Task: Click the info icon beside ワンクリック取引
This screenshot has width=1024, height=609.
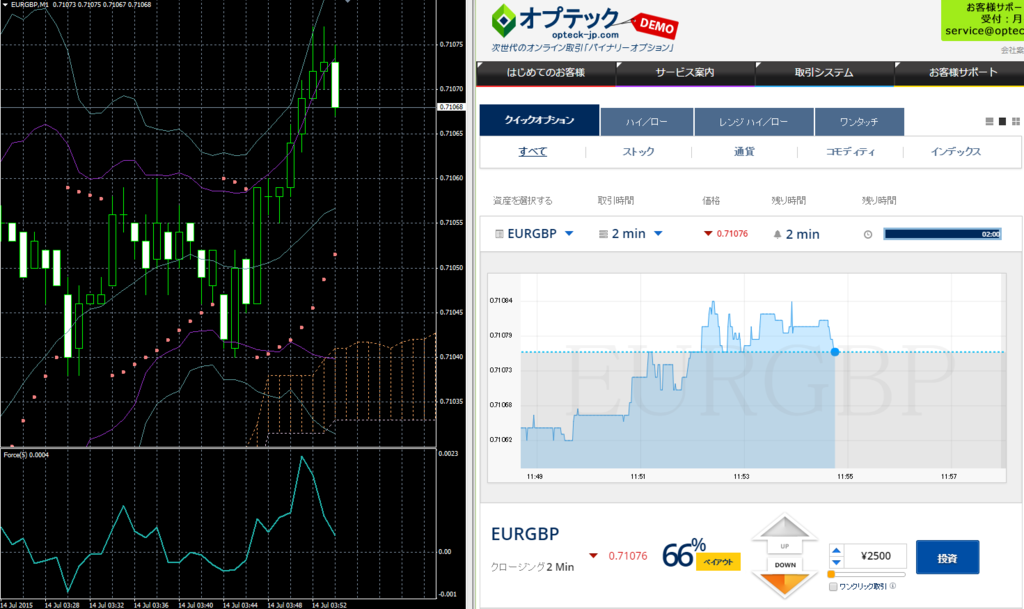Action: (x=893, y=586)
